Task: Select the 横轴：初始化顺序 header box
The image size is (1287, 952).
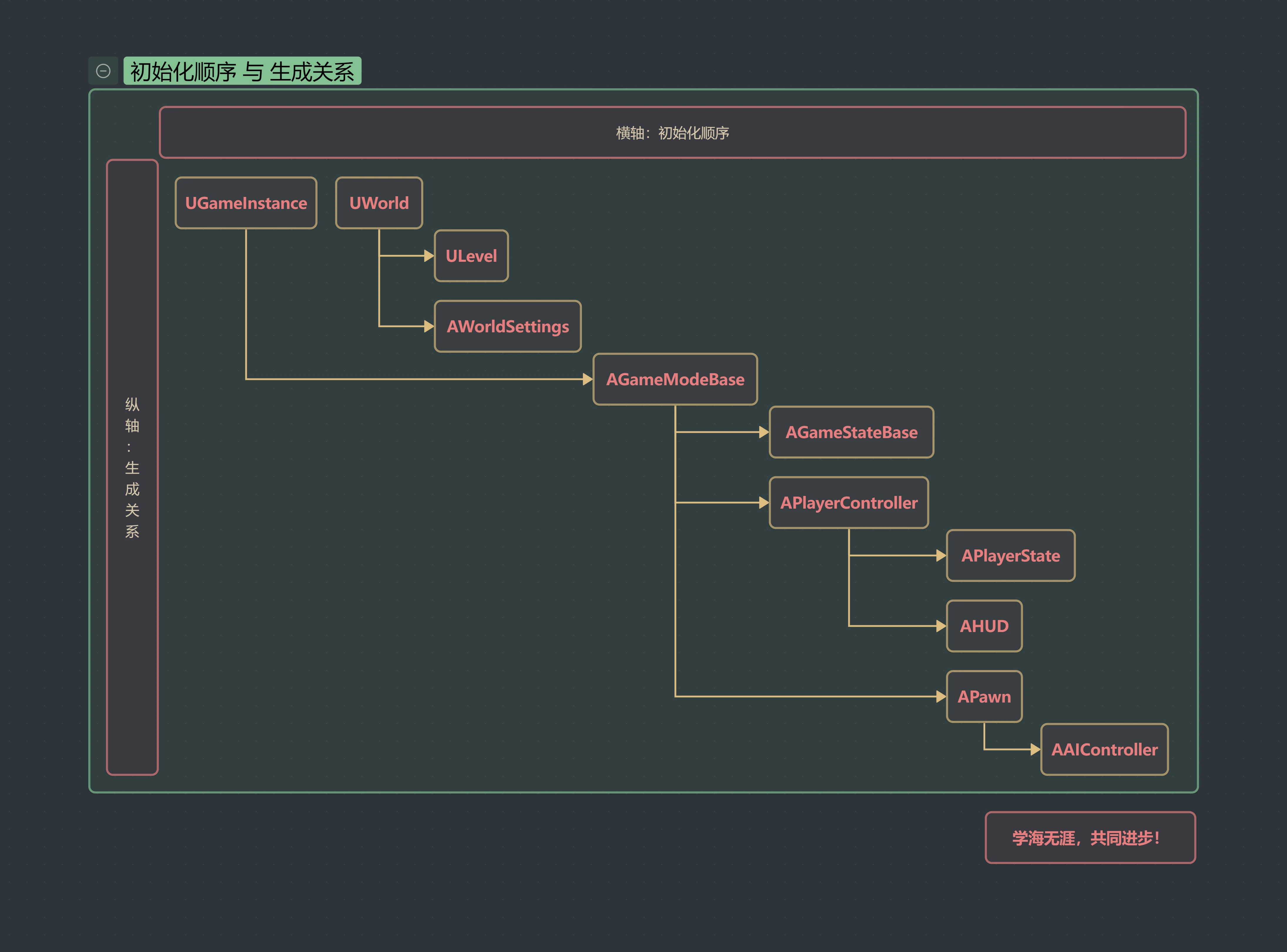Action: (x=672, y=133)
